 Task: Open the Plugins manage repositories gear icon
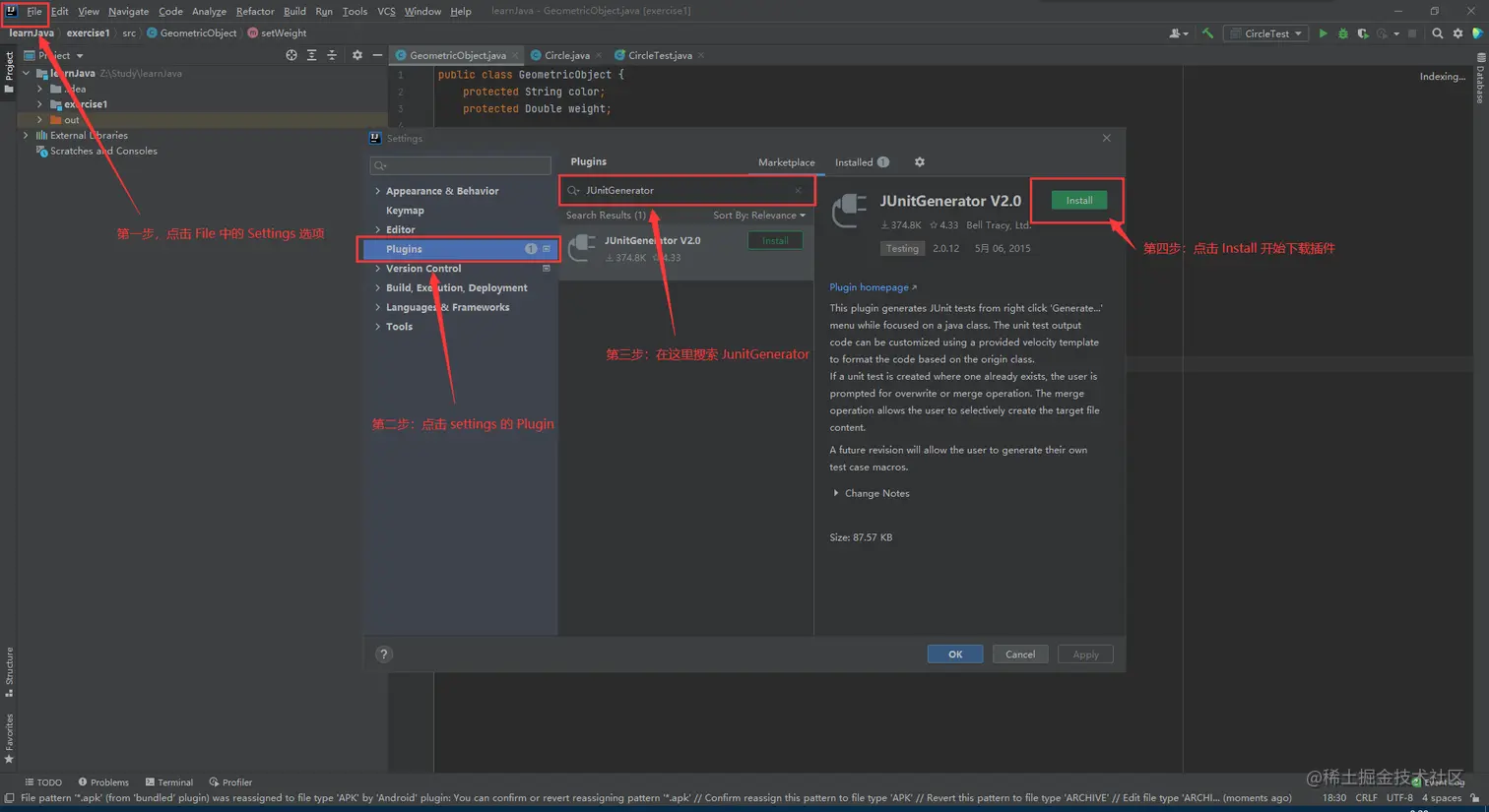coord(918,161)
